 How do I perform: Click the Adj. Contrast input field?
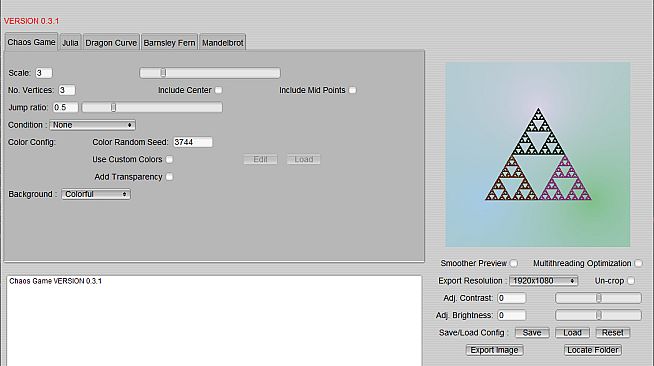coord(511,298)
